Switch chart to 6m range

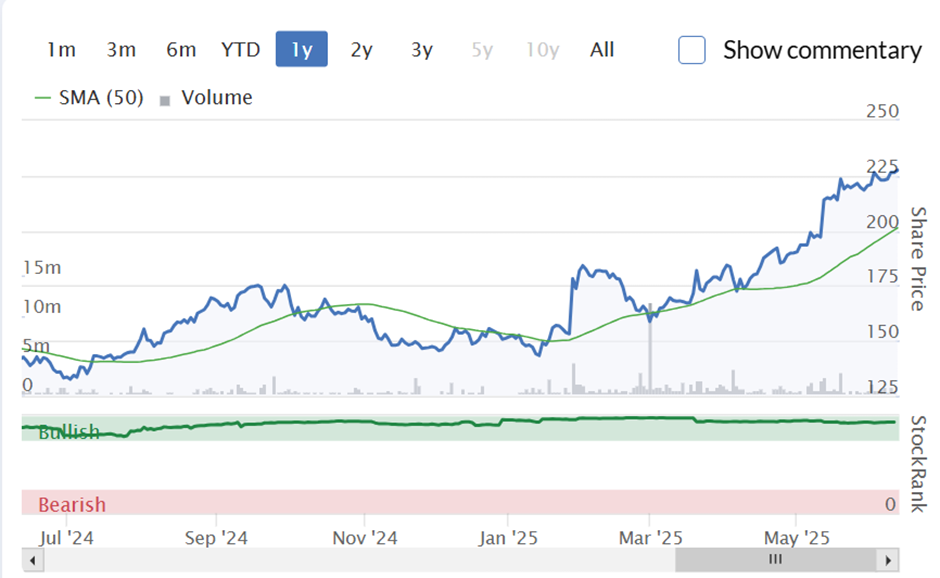pos(181,50)
